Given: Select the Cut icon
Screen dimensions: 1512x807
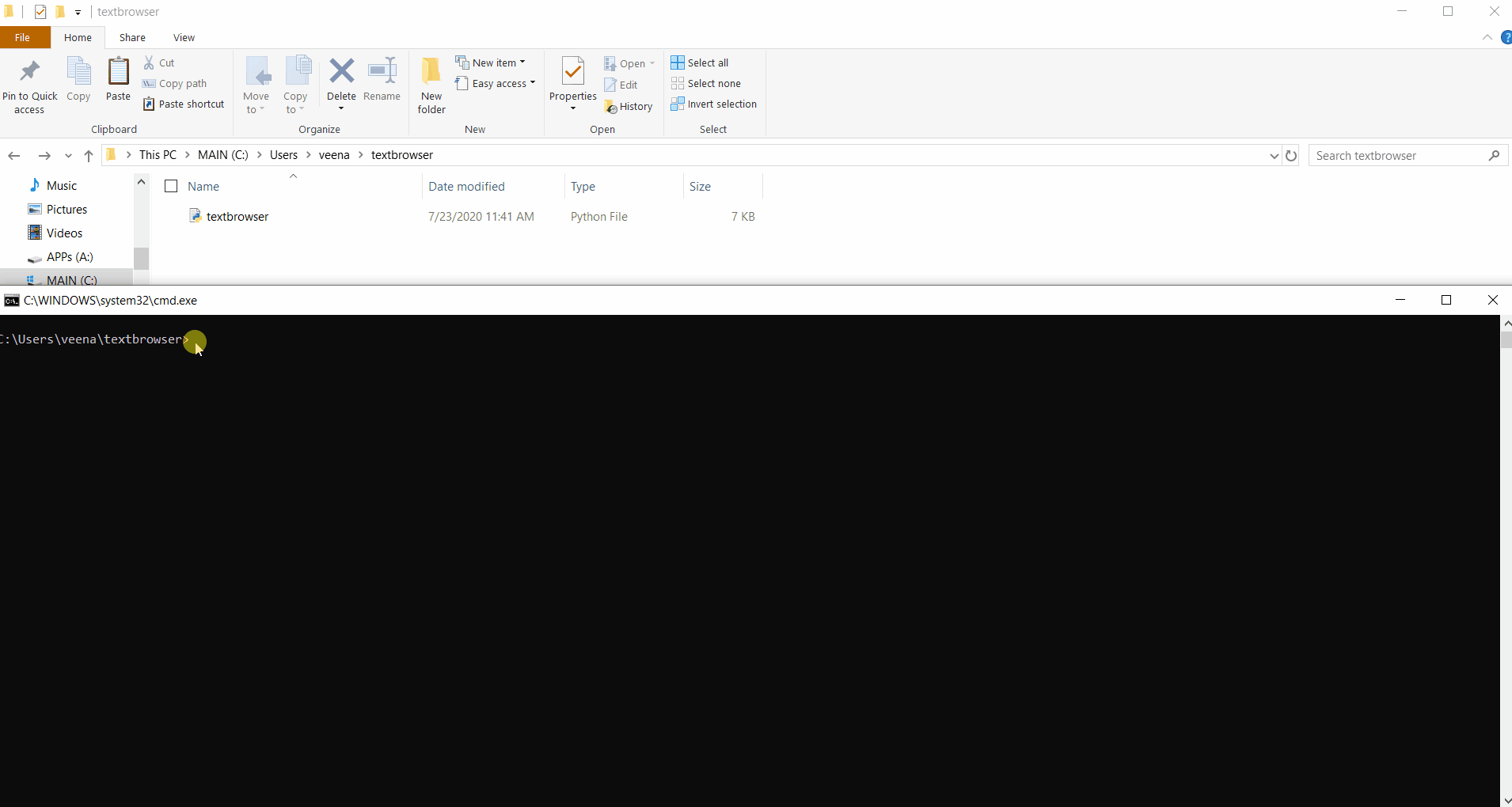Looking at the screenshot, I should click(158, 62).
